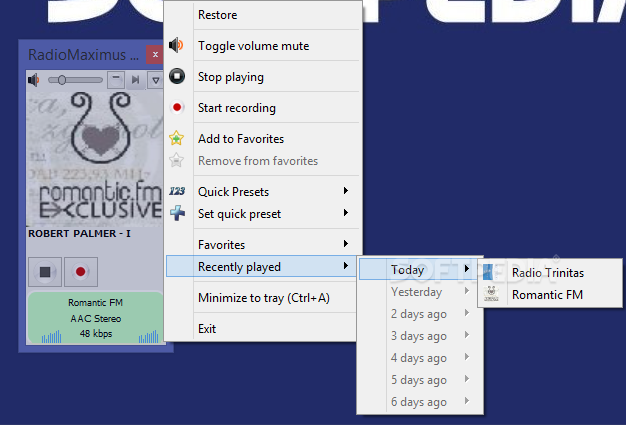Image resolution: width=626 pixels, height=425 pixels.
Task: Adjust the volume slider in RadioMaximus window
Action: pos(75,80)
